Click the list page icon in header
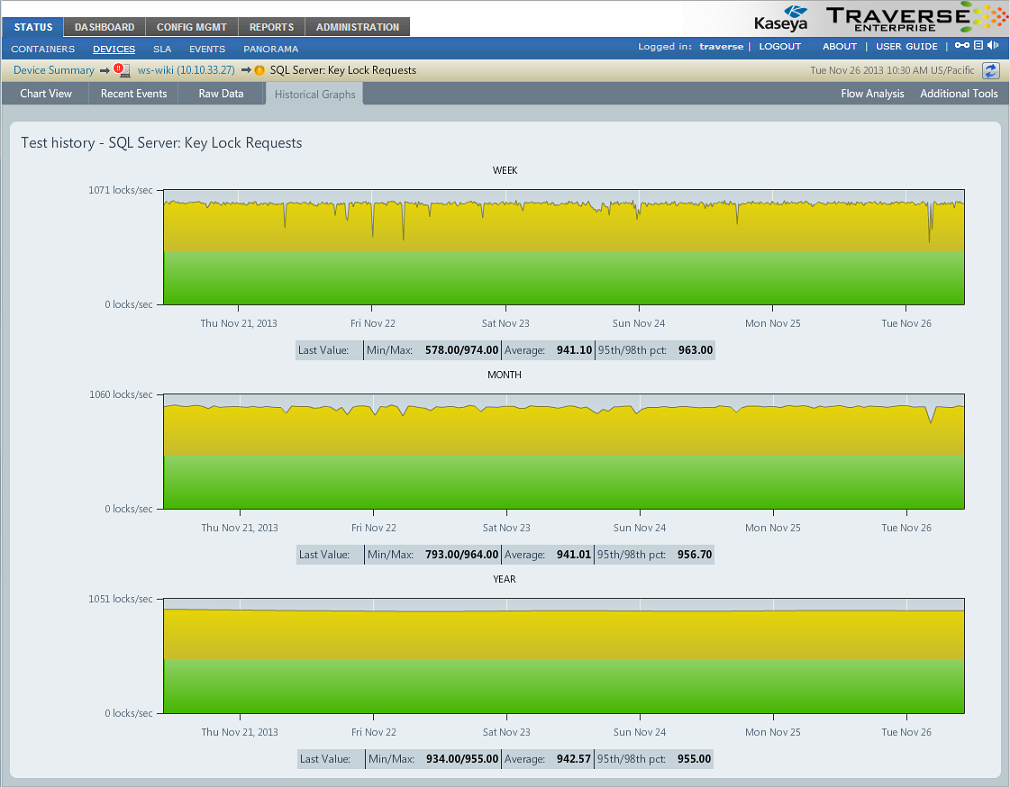The height and width of the screenshot is (787, 1010). (979, 46)
